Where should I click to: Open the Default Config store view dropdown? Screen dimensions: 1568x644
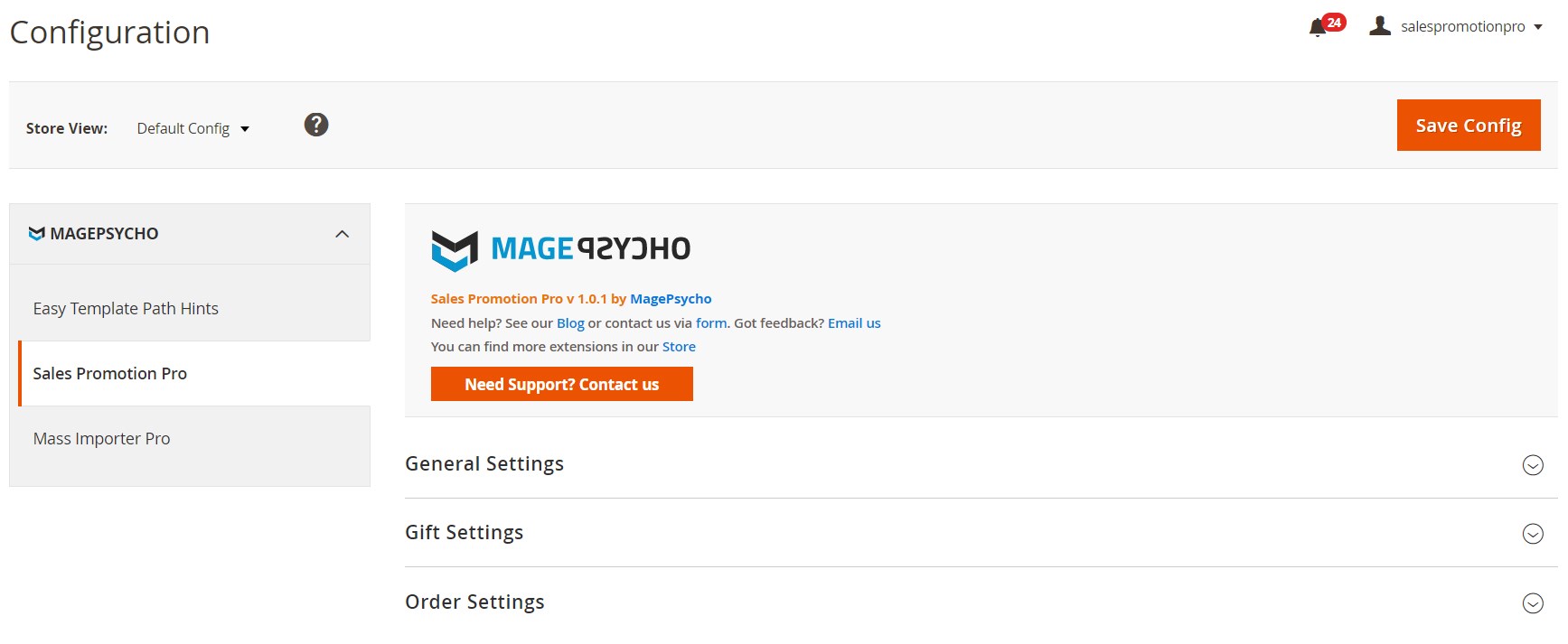[192, 128]
